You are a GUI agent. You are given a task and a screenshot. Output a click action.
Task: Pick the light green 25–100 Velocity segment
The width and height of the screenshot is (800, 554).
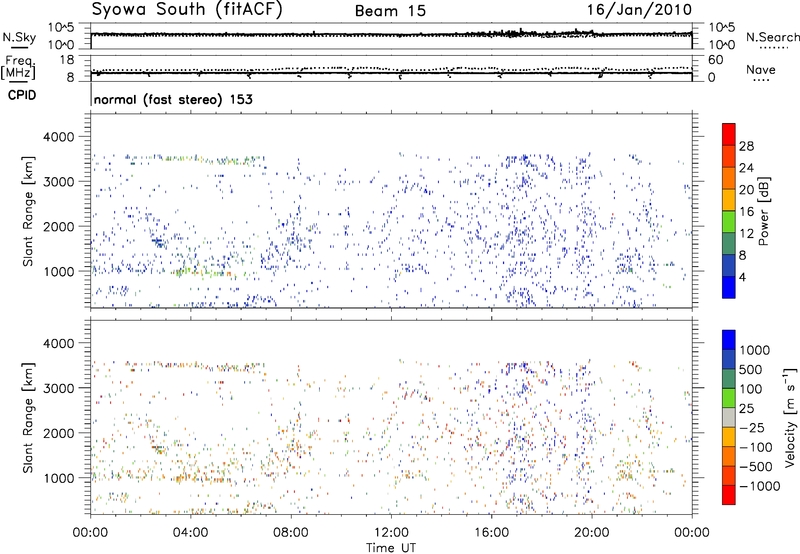coord(729,398)
